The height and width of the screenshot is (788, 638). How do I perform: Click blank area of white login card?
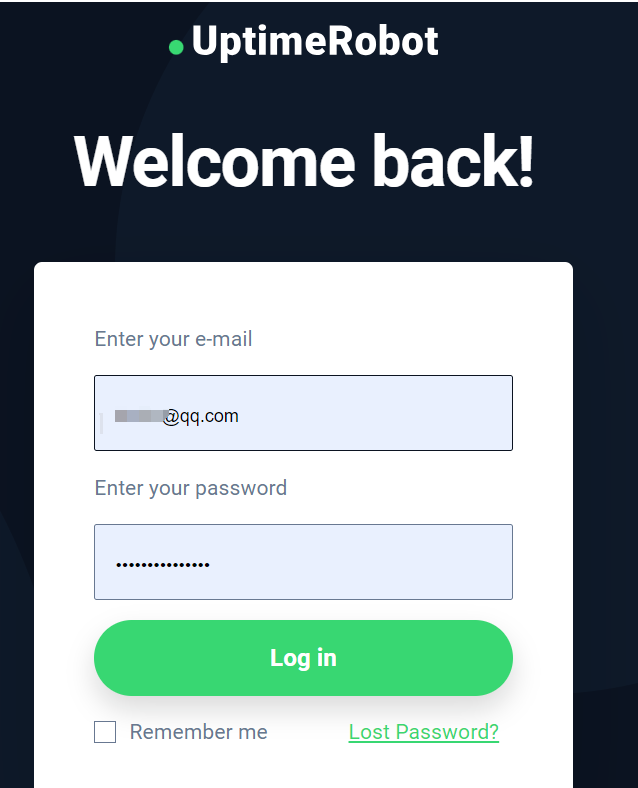(303, 297)
